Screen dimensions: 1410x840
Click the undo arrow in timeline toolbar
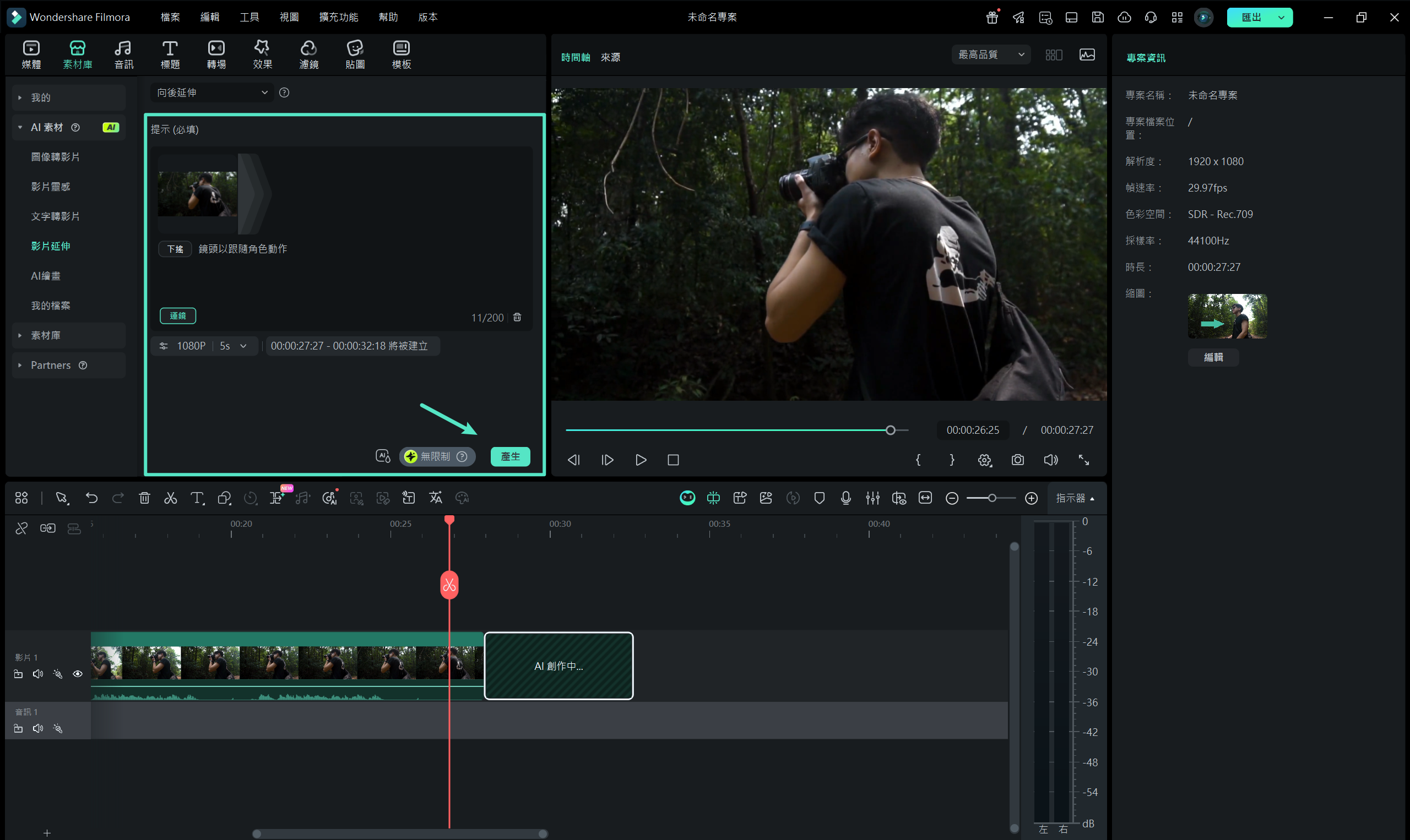tap(92, 498)
